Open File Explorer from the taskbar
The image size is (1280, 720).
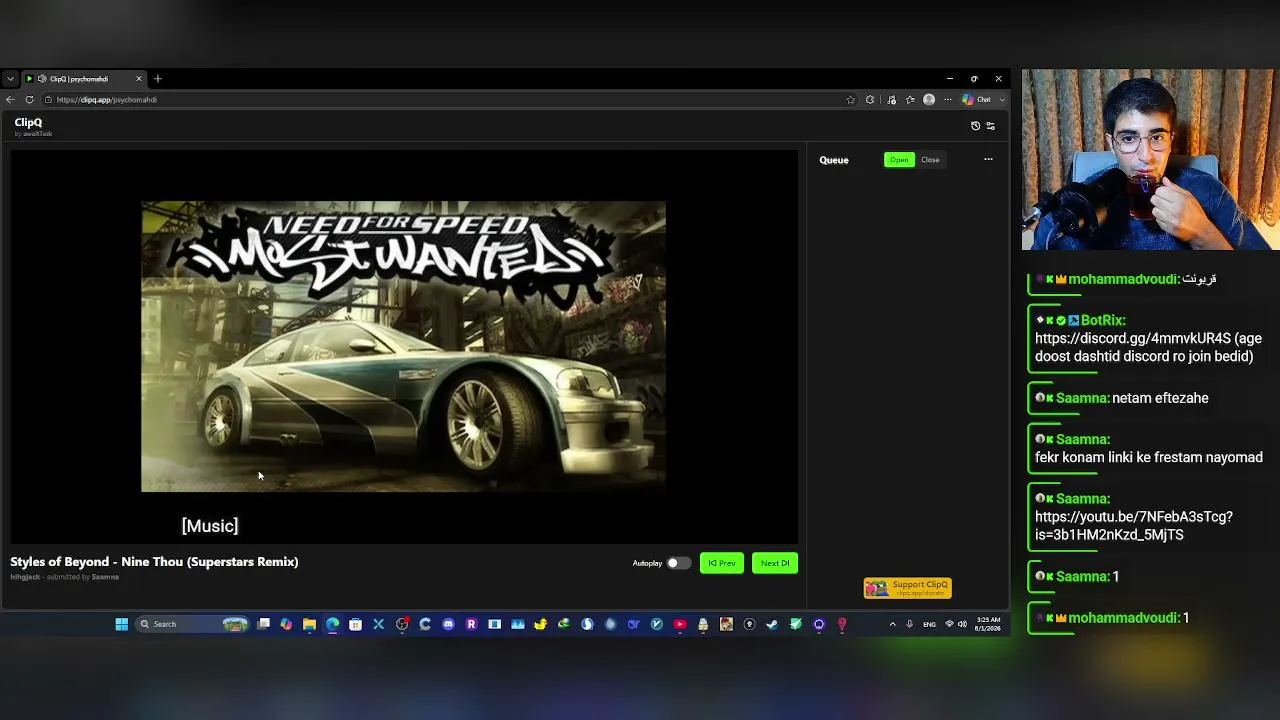point(309,624)
